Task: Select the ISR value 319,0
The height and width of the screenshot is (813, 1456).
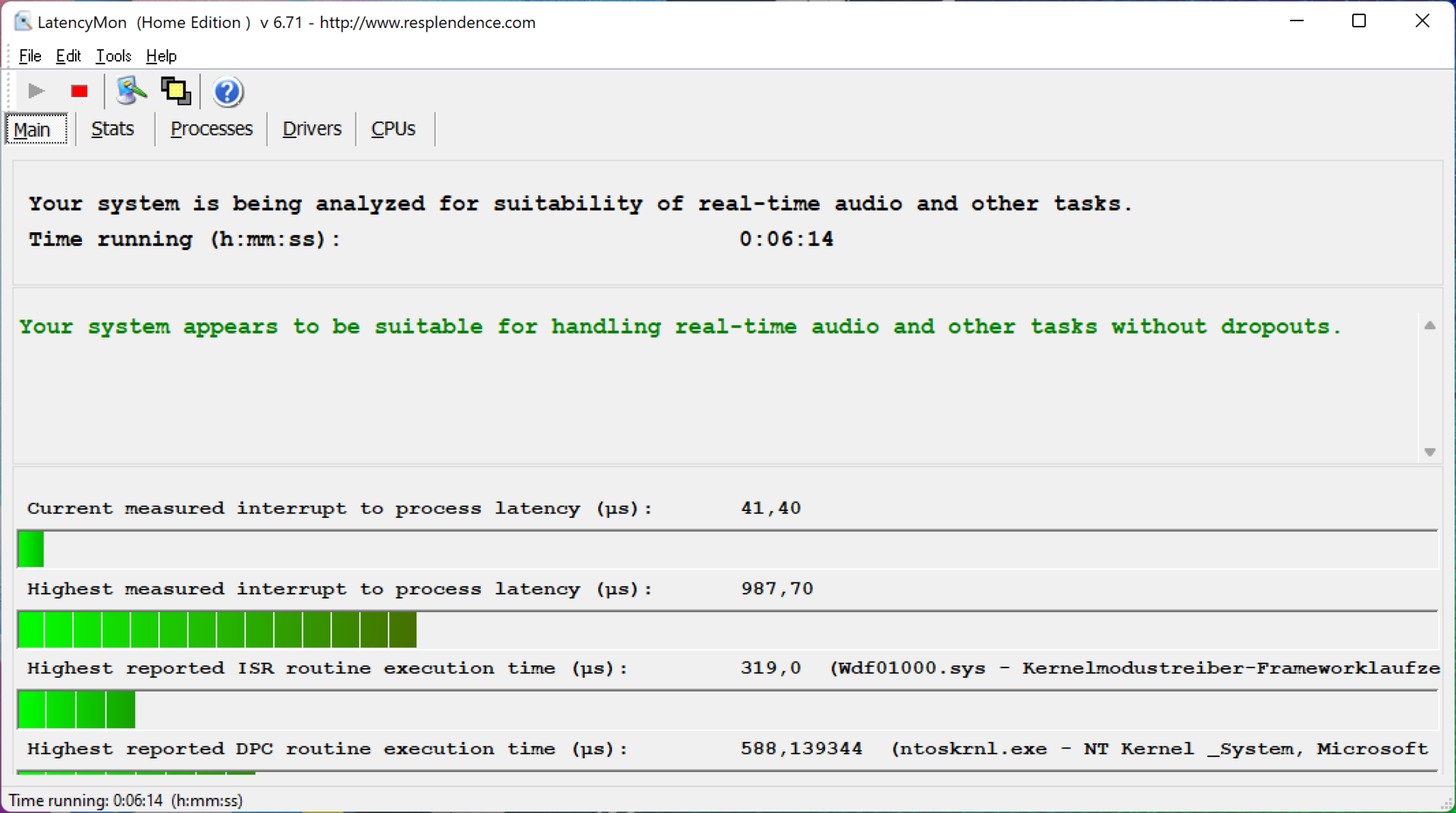Action: [x=770, y=668]
